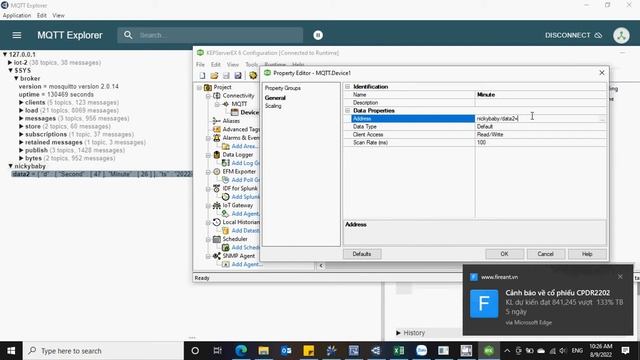The height and width of the screenshot is (360, 640).
Task: Open Microsoft Edge from taskbar
Action: click(241, 351)
